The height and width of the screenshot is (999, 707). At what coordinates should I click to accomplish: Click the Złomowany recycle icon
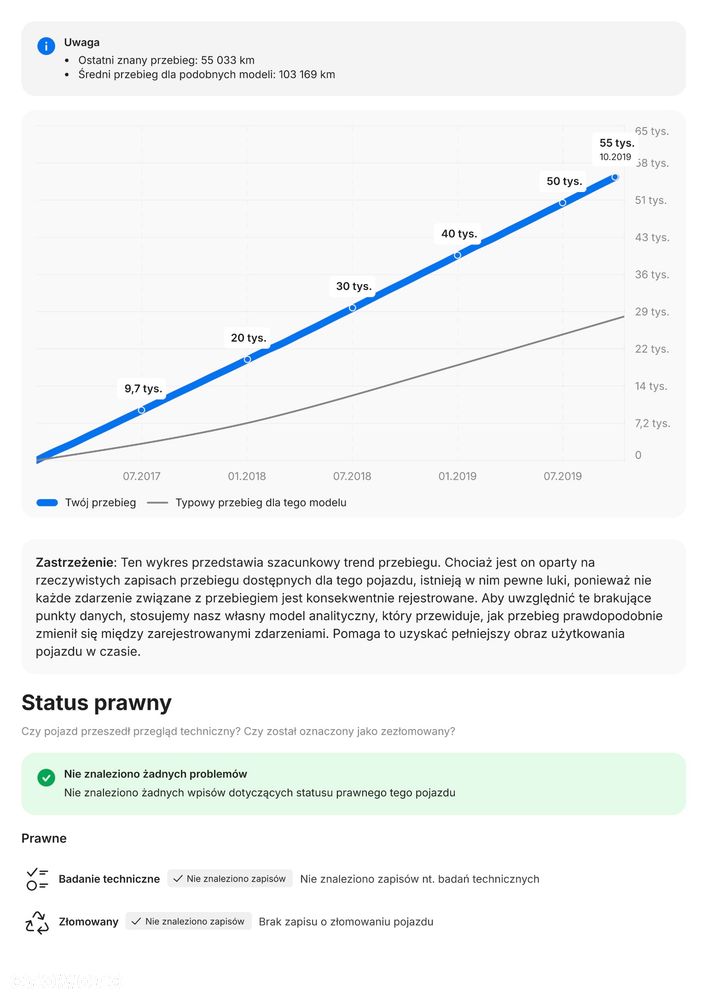click(x=37, y=922)
